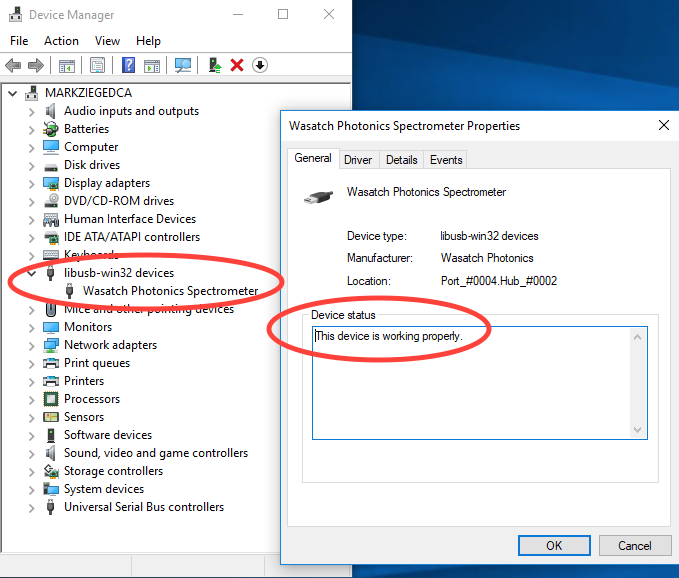This screenshot has height=578, width=679.
Task: Collapse the libusb-win32 devices node
Action: (31, 273)
